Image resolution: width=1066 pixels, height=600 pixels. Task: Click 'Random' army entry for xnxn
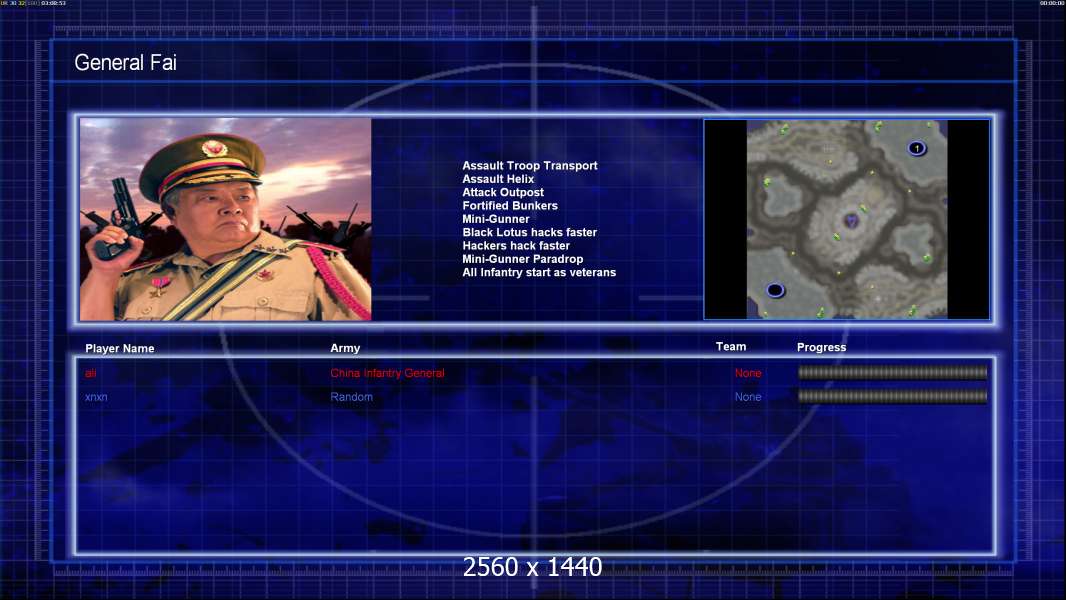(351, 397)
